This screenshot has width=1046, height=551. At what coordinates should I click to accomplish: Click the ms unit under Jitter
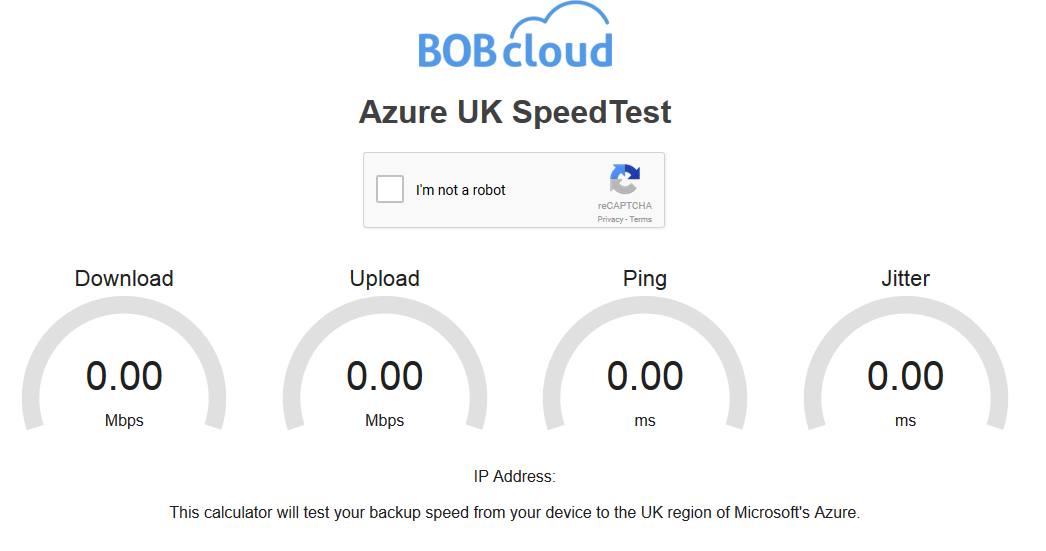(905, 421)
